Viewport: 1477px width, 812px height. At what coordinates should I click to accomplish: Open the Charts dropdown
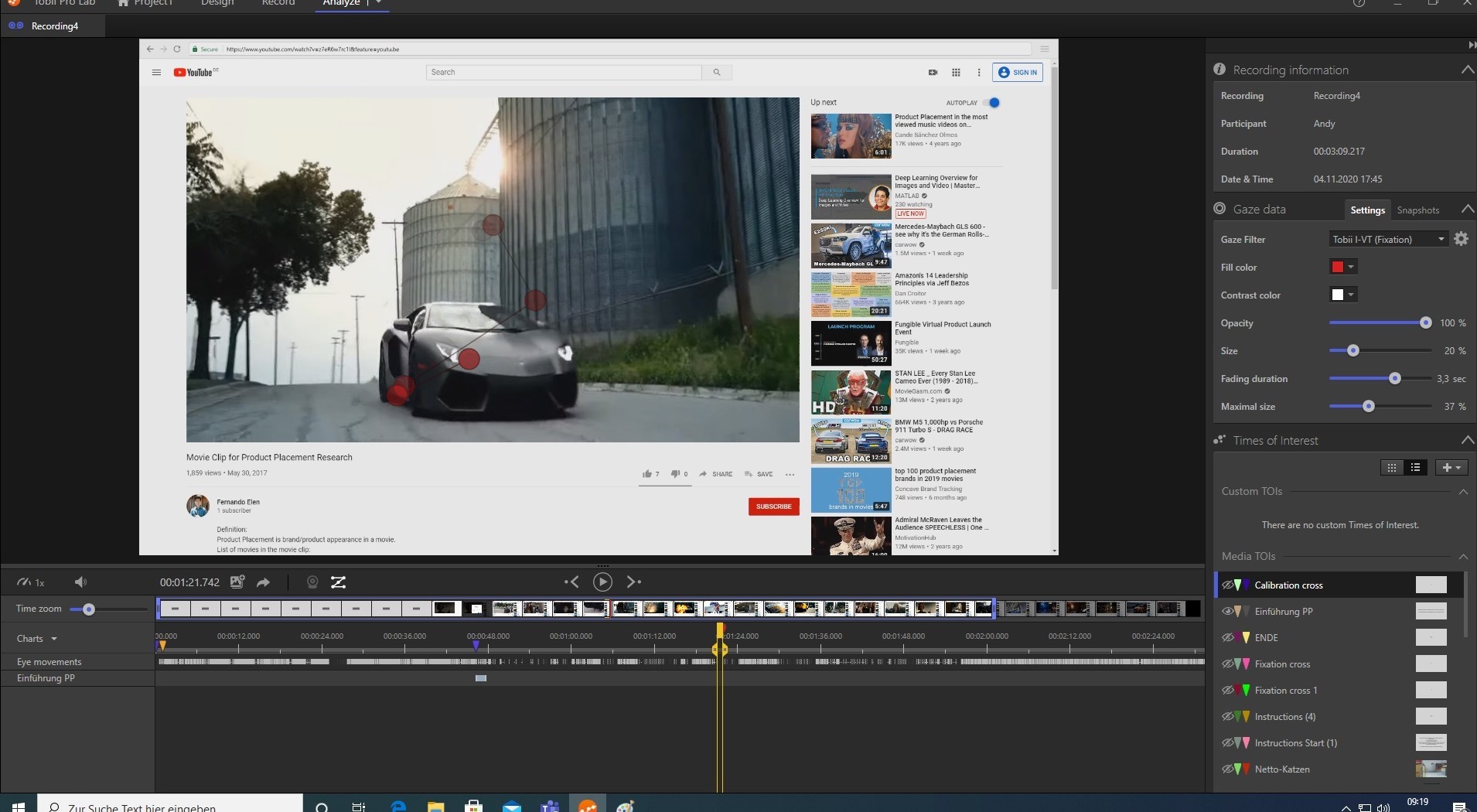point(37,639)
